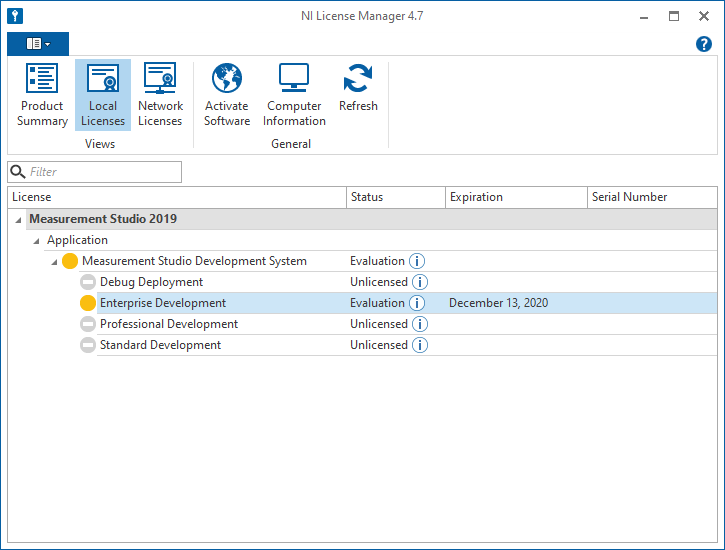Screen dimensions: 725x550
Task: Select Measurement Studio 2019 row
Action: pyautogui.click(x=372, y=219)
